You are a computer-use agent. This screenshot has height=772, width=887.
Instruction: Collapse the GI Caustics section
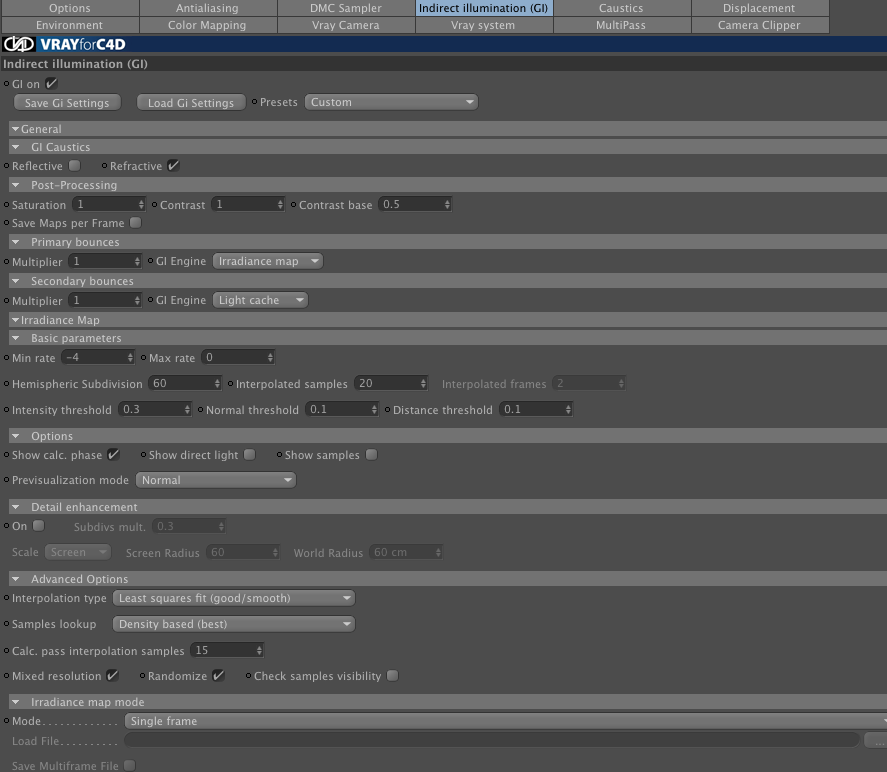tap(16, 147)
